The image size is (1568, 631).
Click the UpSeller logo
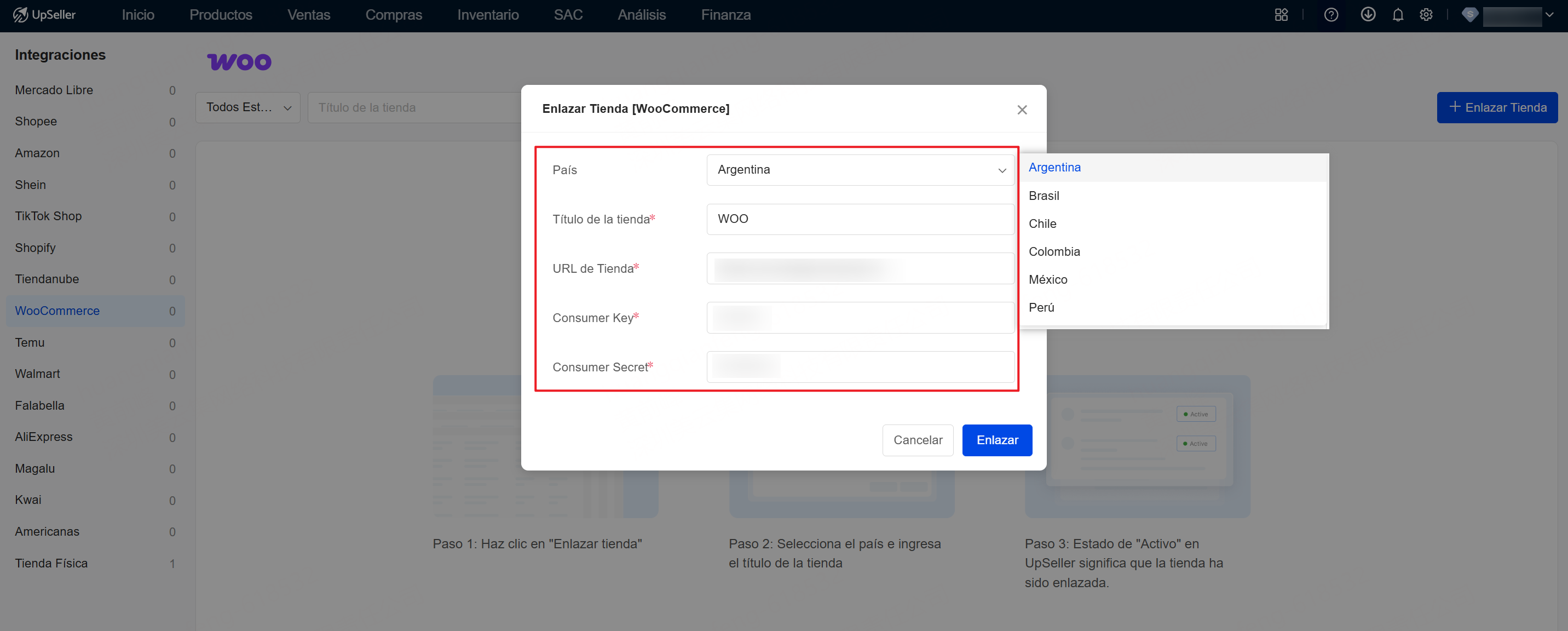44,15
